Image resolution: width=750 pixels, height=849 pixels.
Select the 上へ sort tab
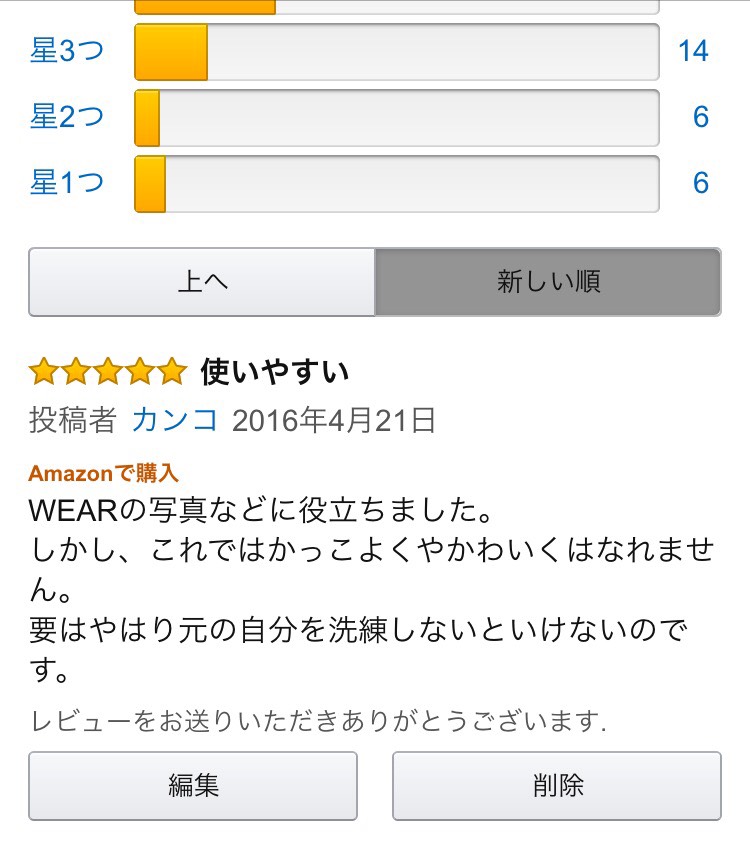coord(202,282)
